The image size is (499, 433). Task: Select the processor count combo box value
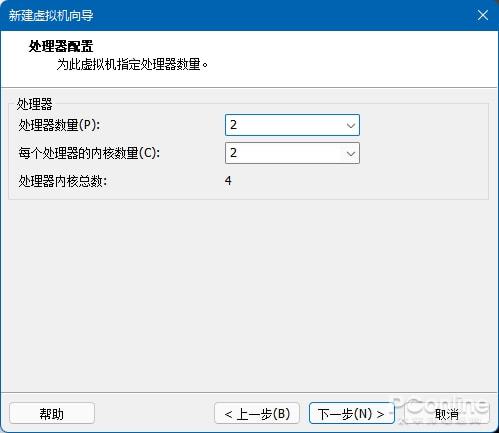pyautogui.click(x=292, y=125)
